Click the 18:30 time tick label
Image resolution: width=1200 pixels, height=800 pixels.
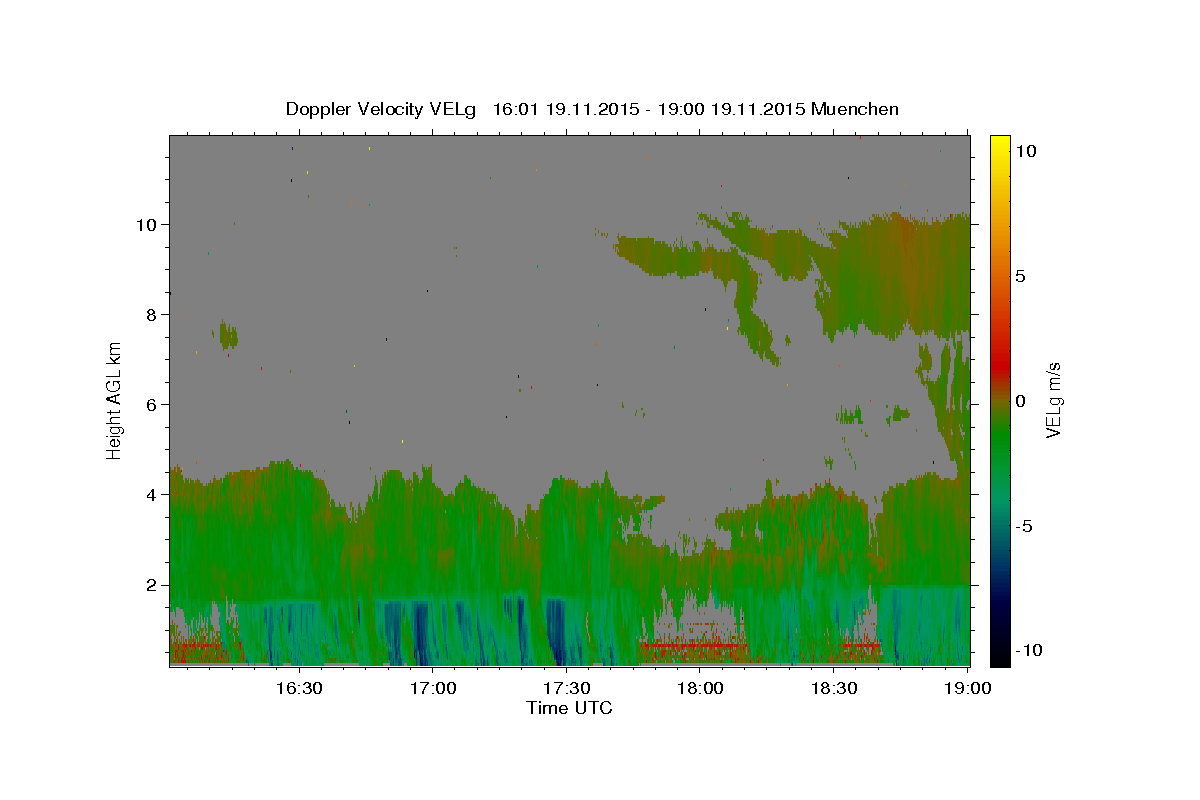[834, 689]
